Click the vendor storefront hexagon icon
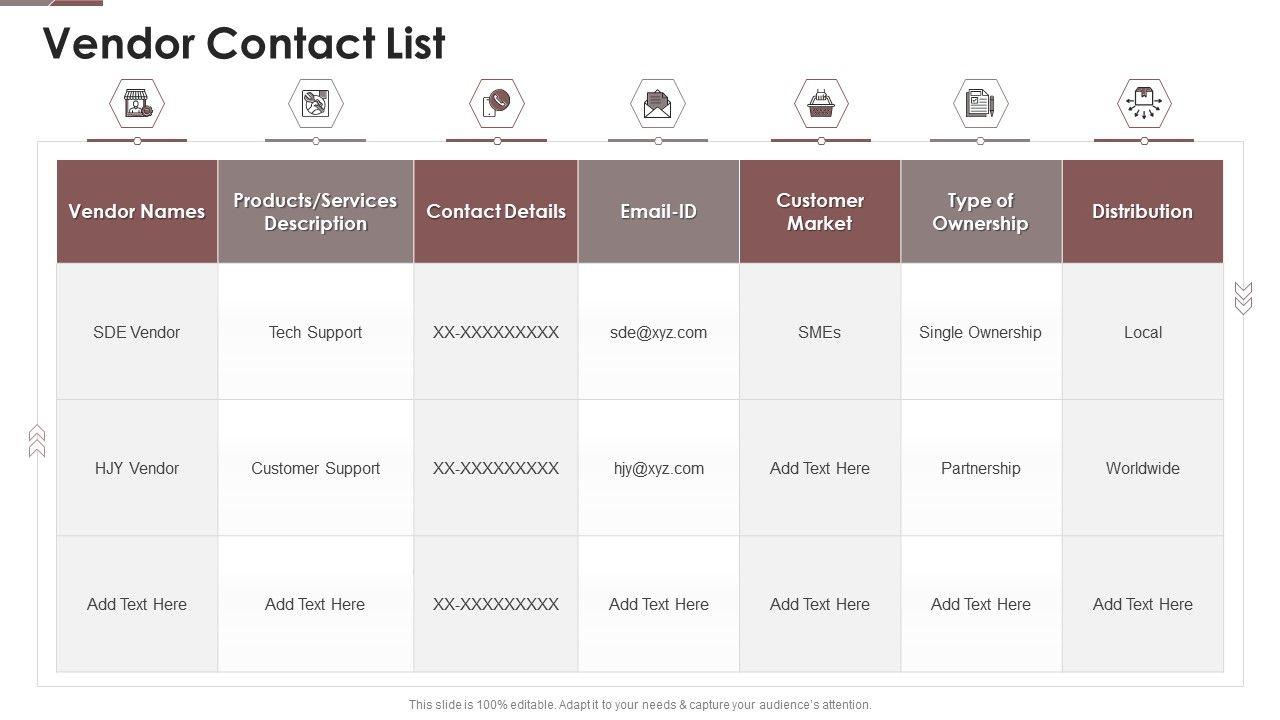The height and width of the screenshot is (720, 1280). 136,104
